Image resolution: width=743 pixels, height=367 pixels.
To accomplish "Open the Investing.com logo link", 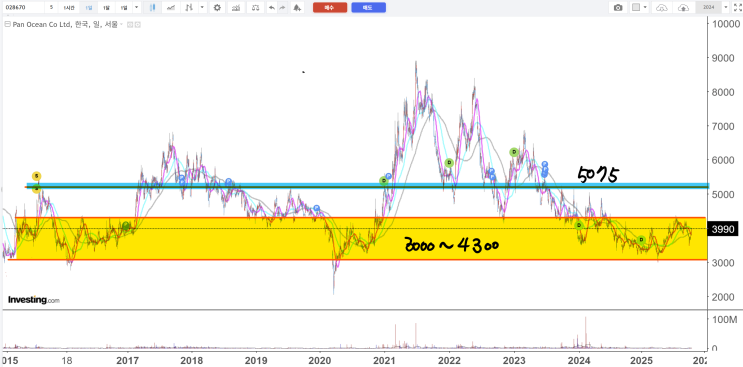I will [34, 300].
